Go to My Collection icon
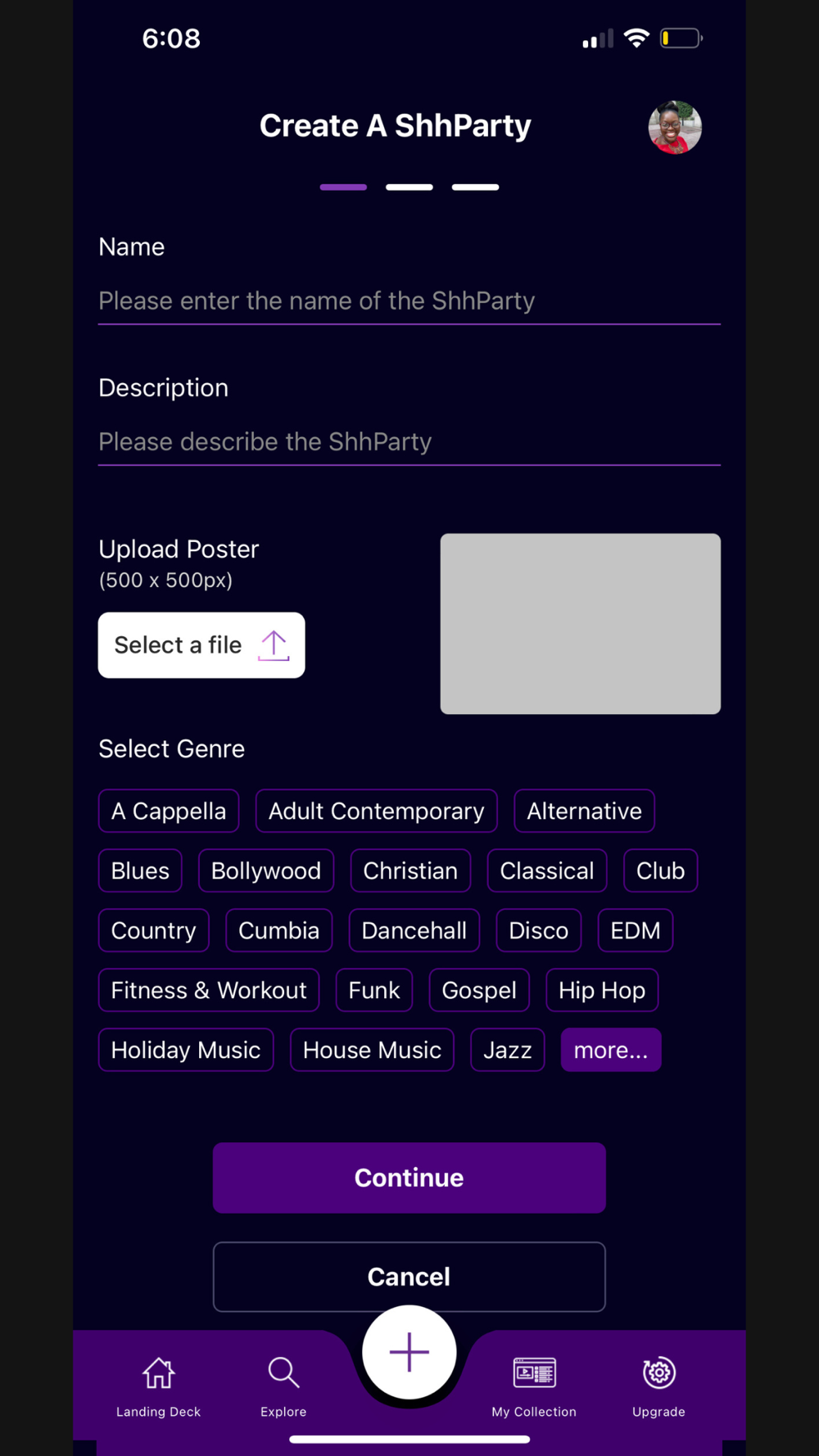This screenshot has width=819, height=1456. pyautogui.click(x=534, y=1373)
